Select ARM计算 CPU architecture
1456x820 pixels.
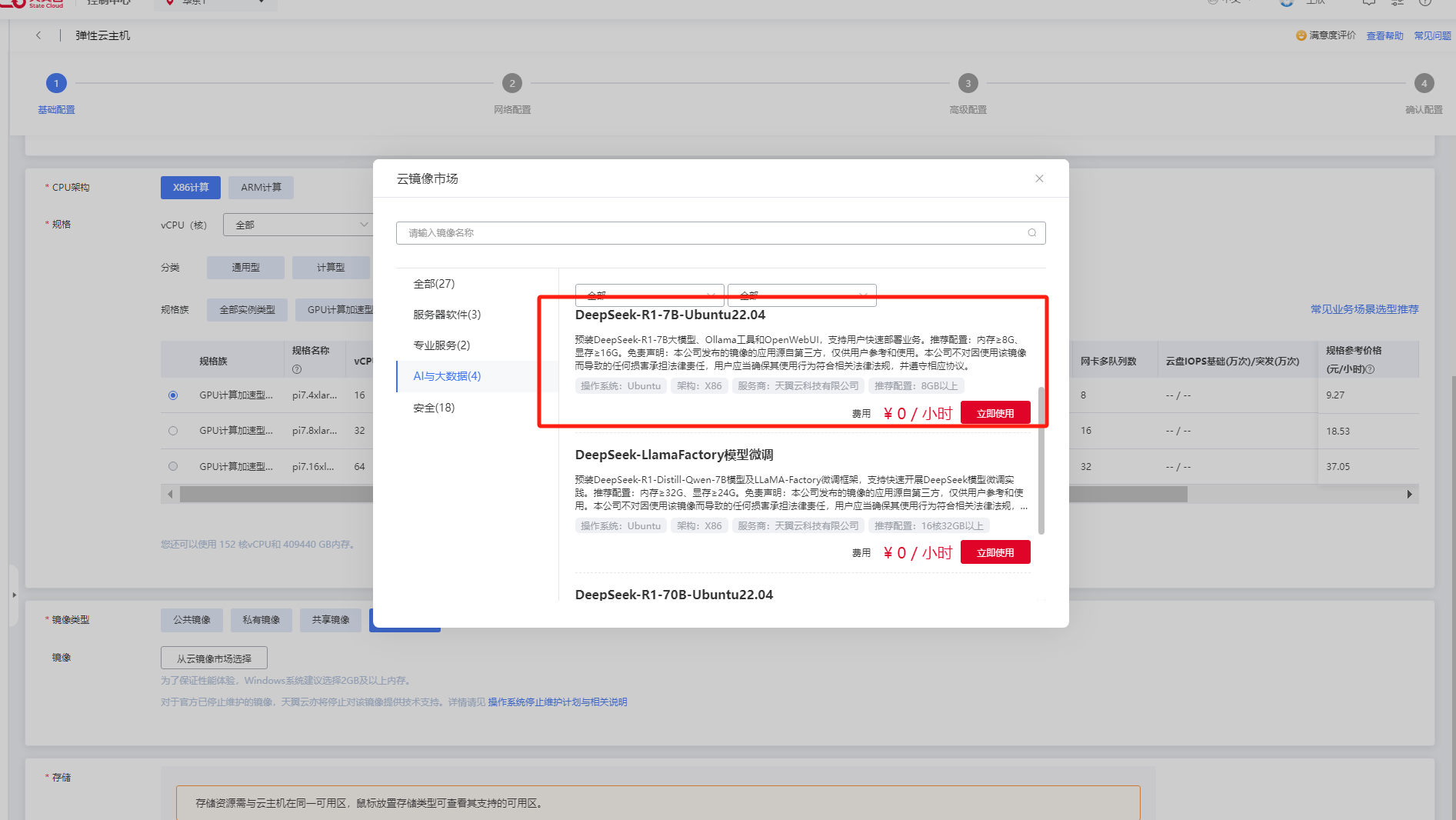click(x=262, y=188)
